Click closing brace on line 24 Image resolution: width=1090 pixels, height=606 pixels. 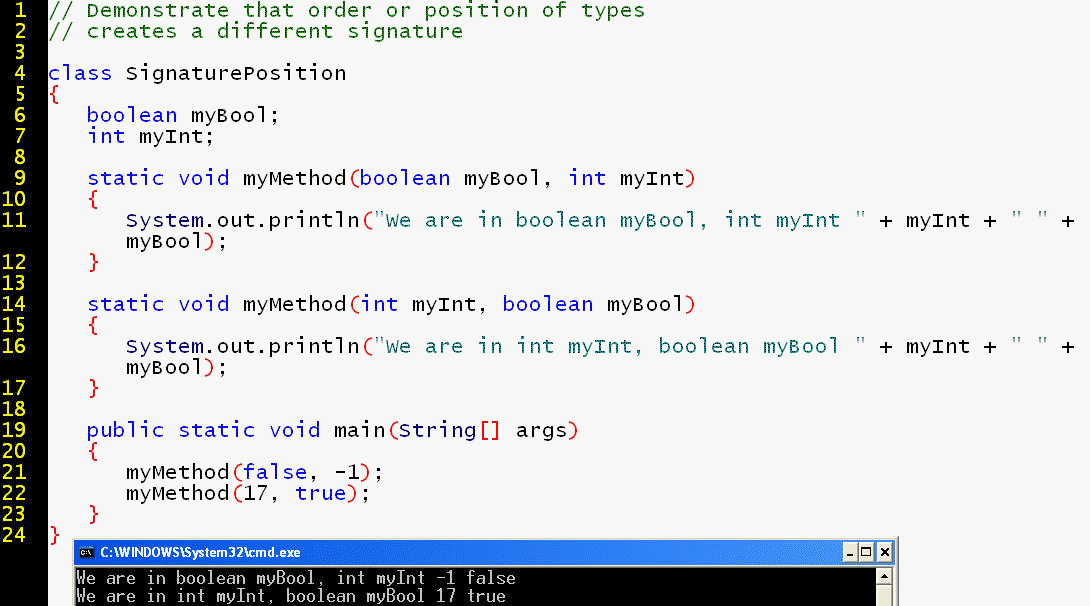[55, 535]
